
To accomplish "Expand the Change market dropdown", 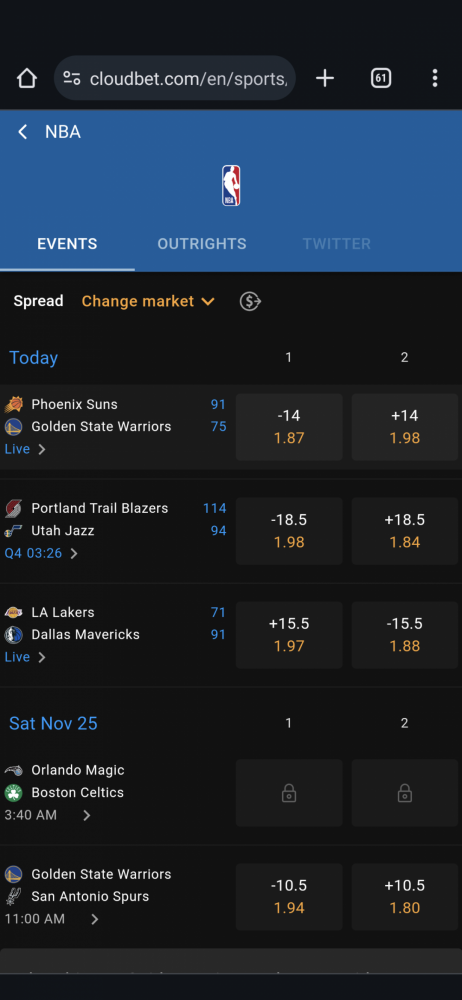I will (x=148, y=301).
